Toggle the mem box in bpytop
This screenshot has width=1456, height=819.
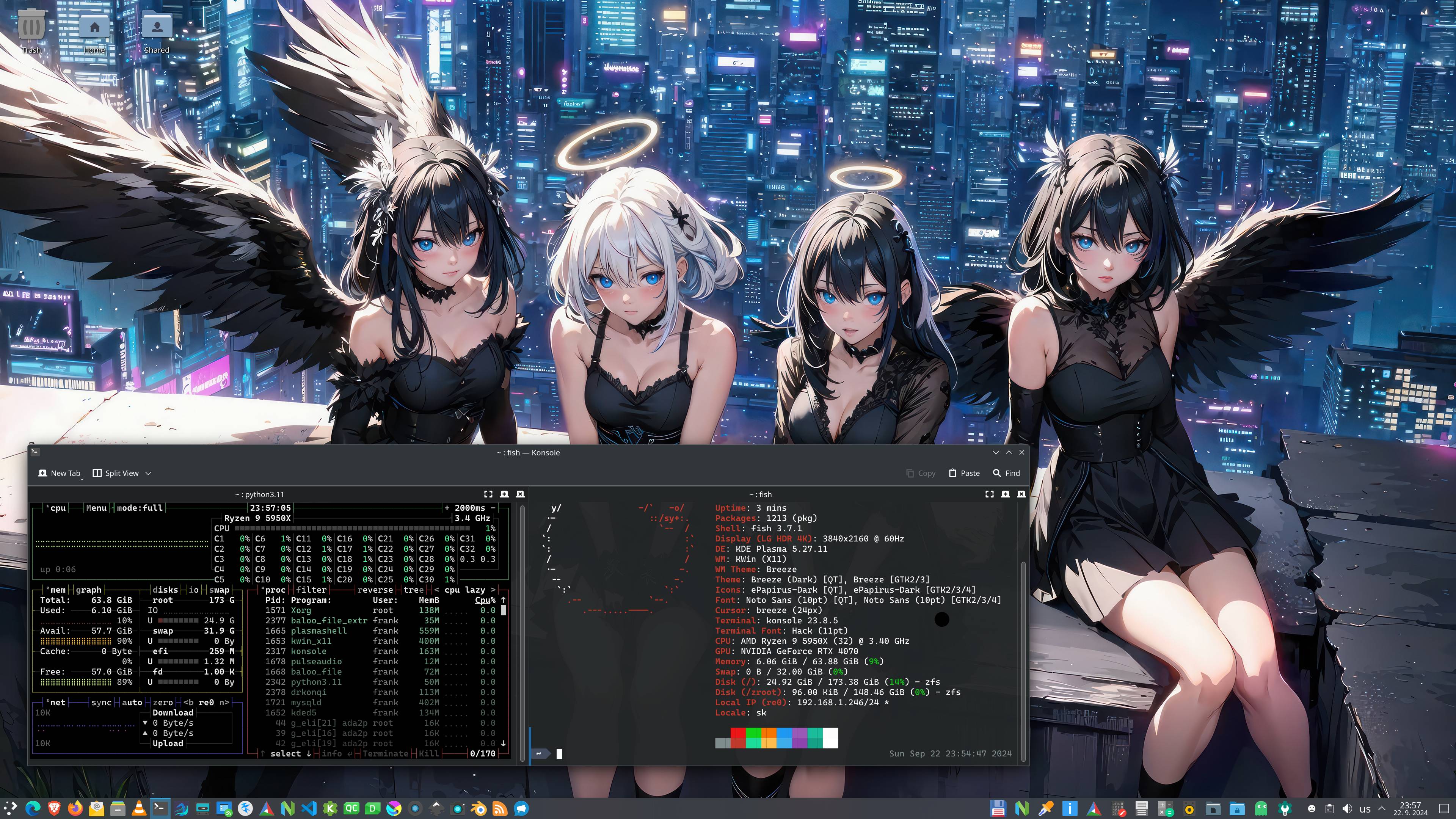click(55, 590)
